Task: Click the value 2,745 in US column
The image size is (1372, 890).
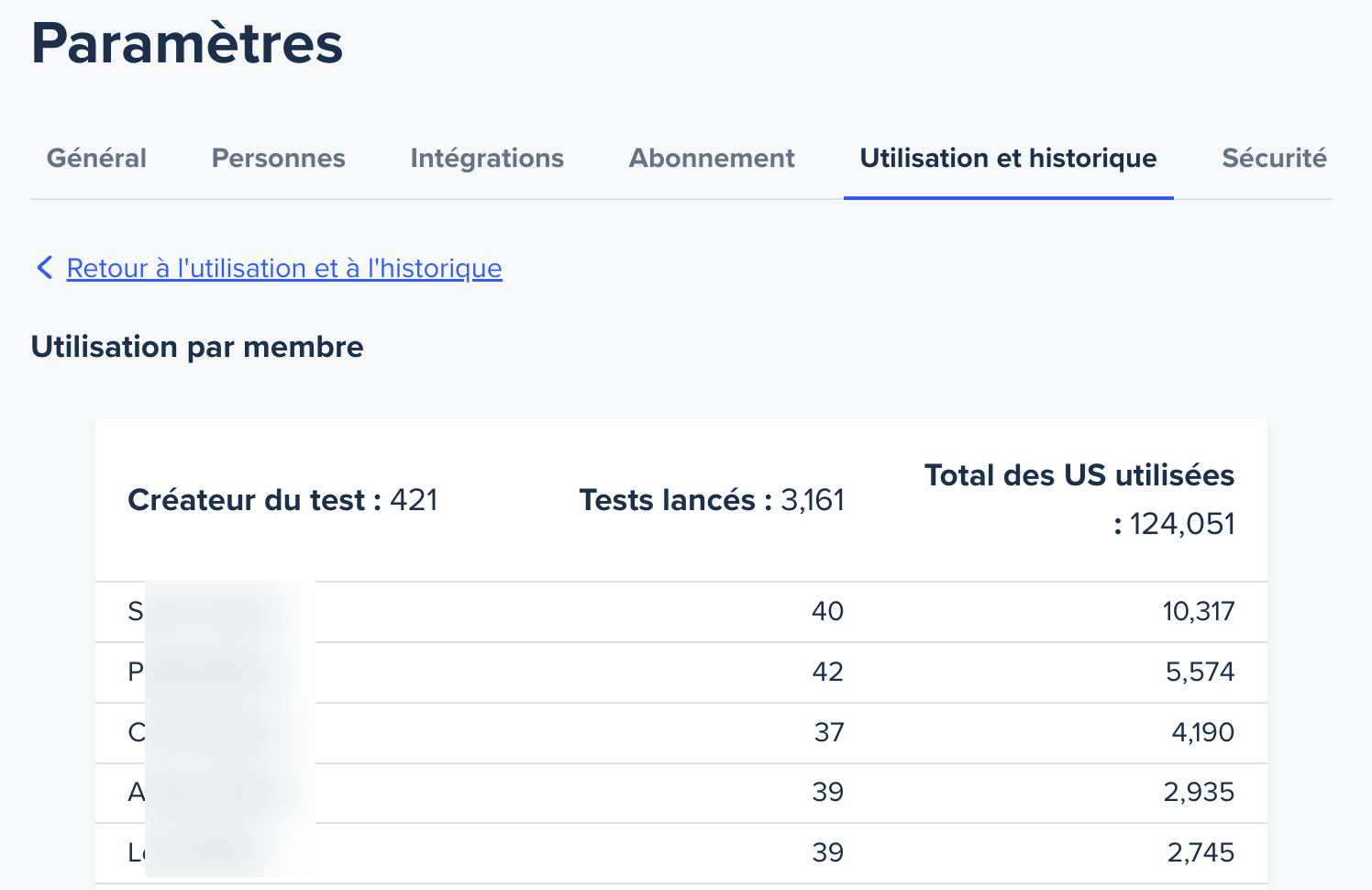Action: pyautogui.click(x=1201, y=852)
